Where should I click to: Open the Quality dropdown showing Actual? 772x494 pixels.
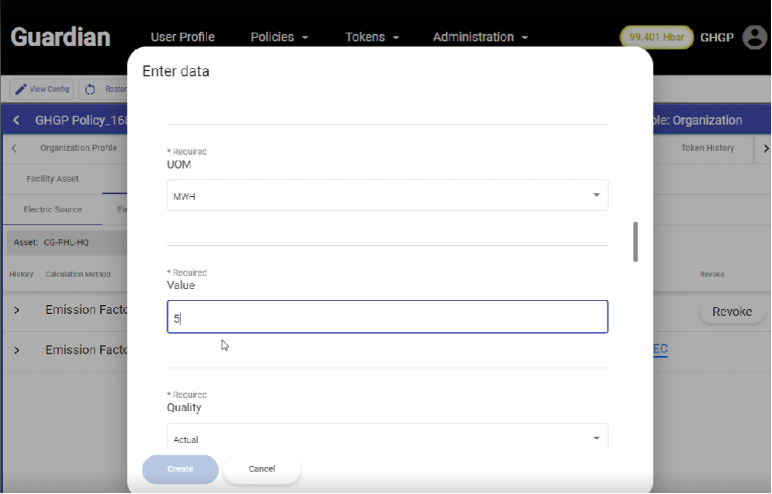(387, 439)
